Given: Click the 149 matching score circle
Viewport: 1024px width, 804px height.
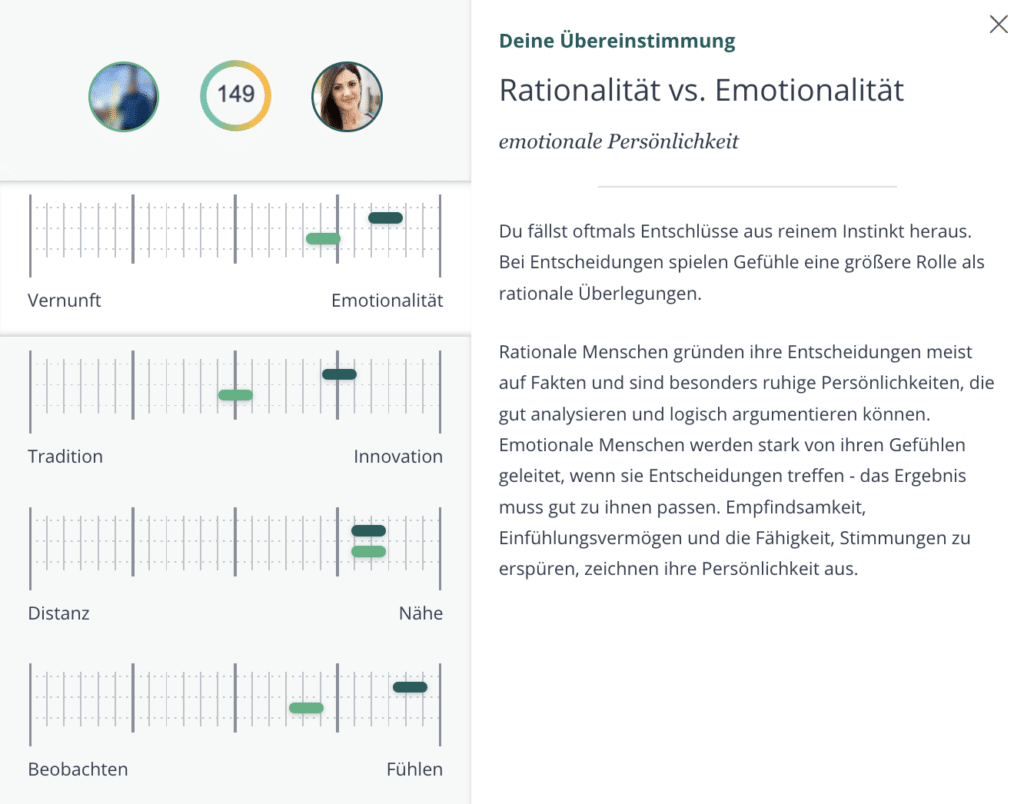Looking at the screenshot, I should click(236, 95).
